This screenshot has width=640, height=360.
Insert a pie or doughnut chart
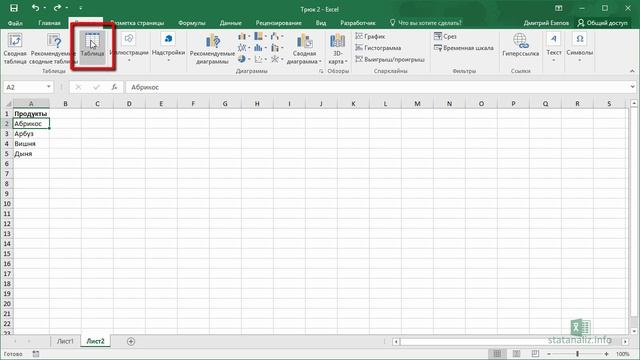(x=244, y=60)
